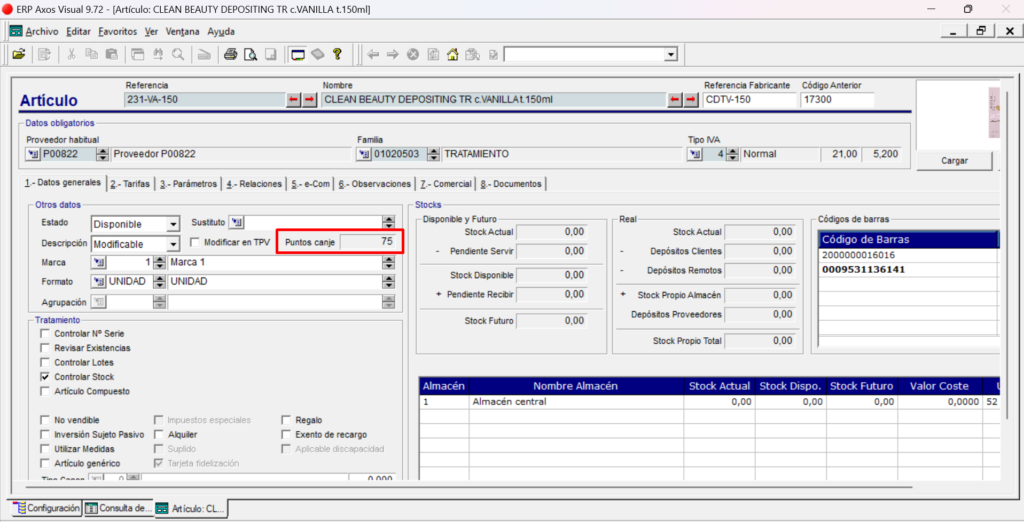Switch to the 2.- Tarifas tab

click(x=130, y=184)
